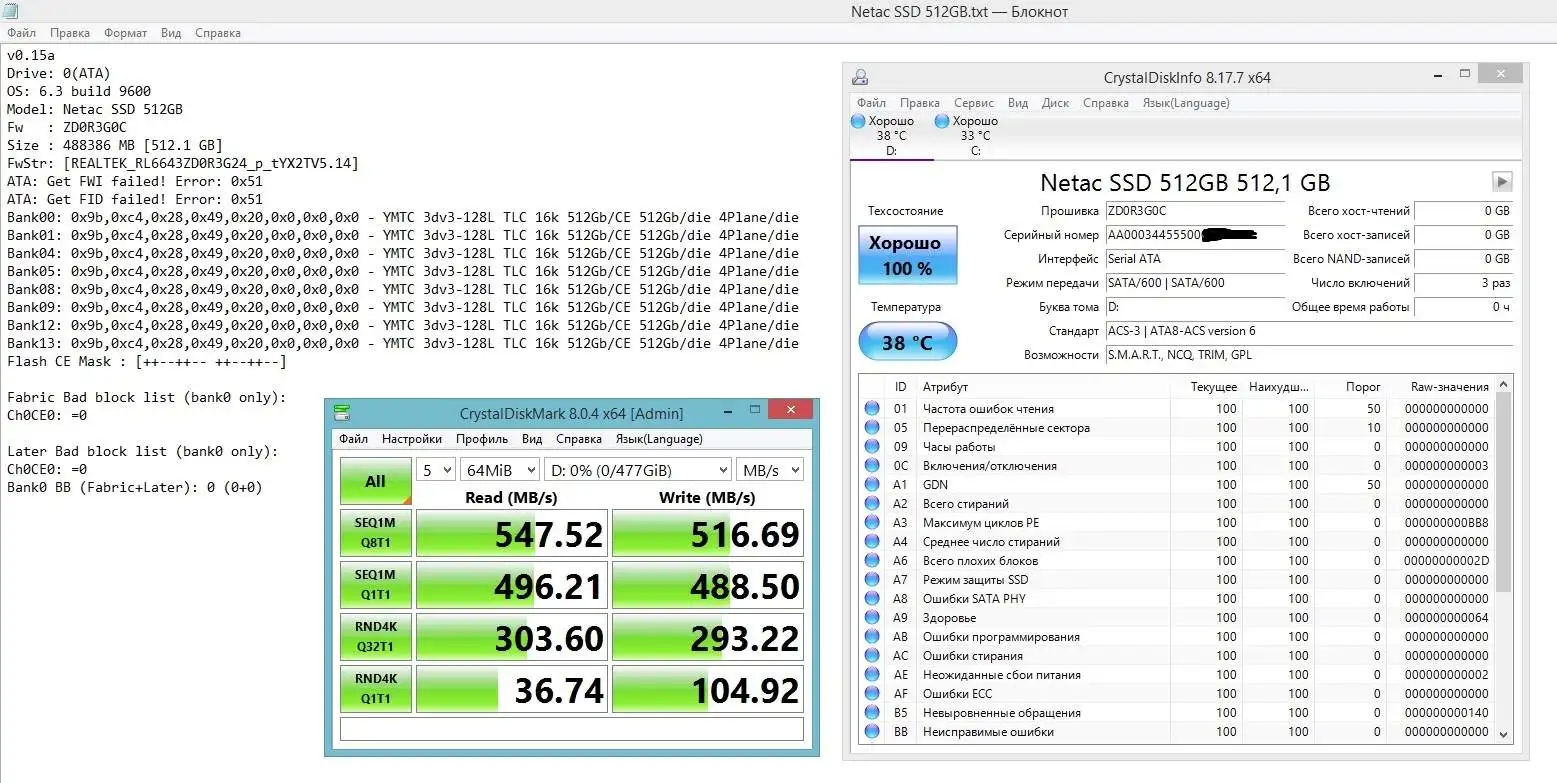Click the raw value 000000000BB8
Screen dimensions: 1557x783
[x=1446, y=522]
